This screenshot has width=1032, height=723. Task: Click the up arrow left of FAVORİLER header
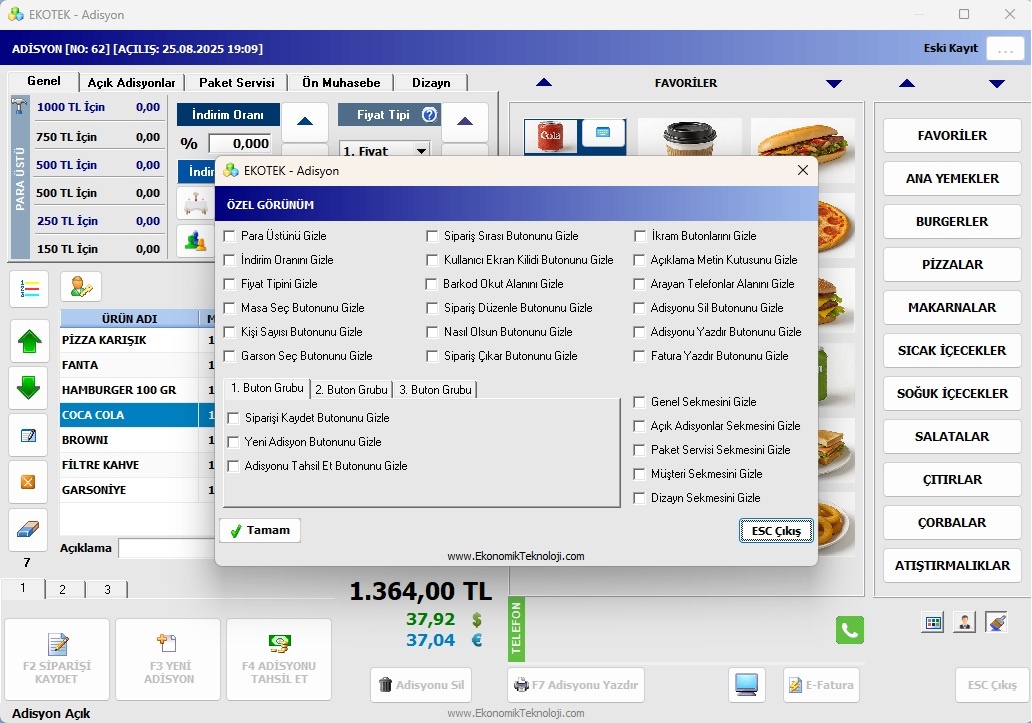pos(544,83)
